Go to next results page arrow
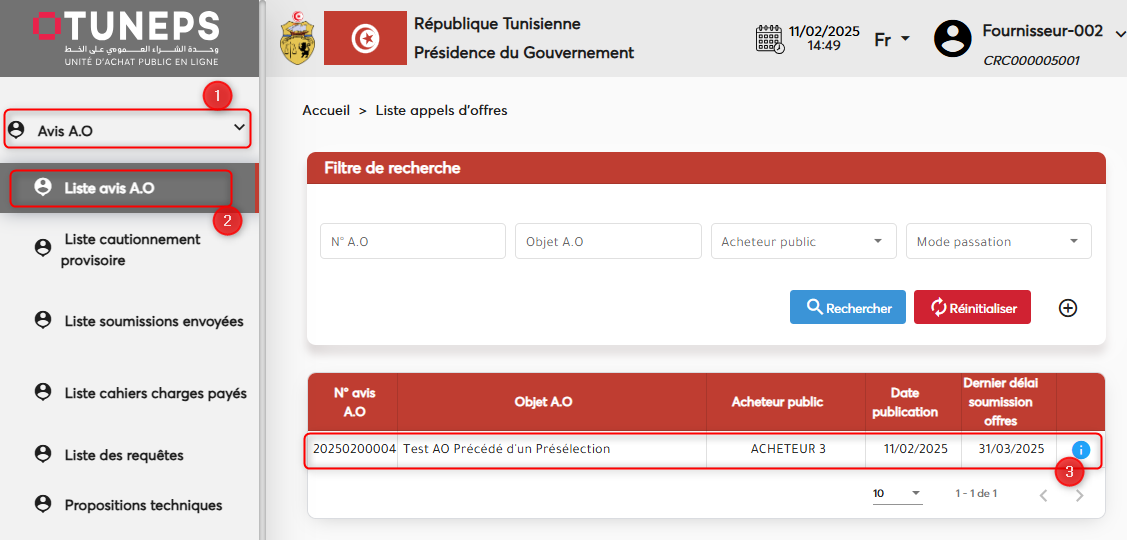This screenshot has width=1127, height=540. 1079,495
